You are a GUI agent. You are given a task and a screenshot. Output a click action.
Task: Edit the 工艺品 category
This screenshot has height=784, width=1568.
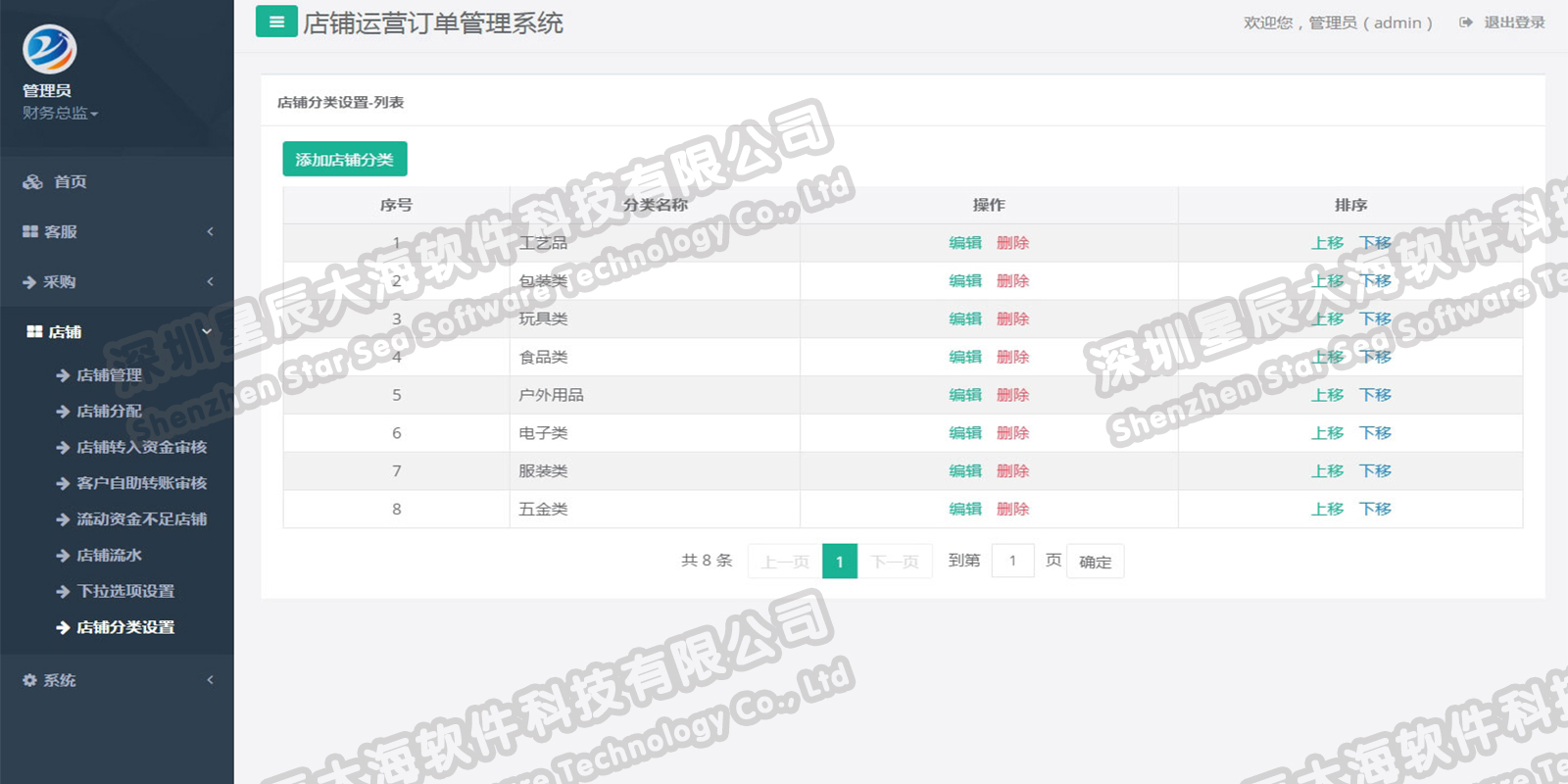[965, 243]
